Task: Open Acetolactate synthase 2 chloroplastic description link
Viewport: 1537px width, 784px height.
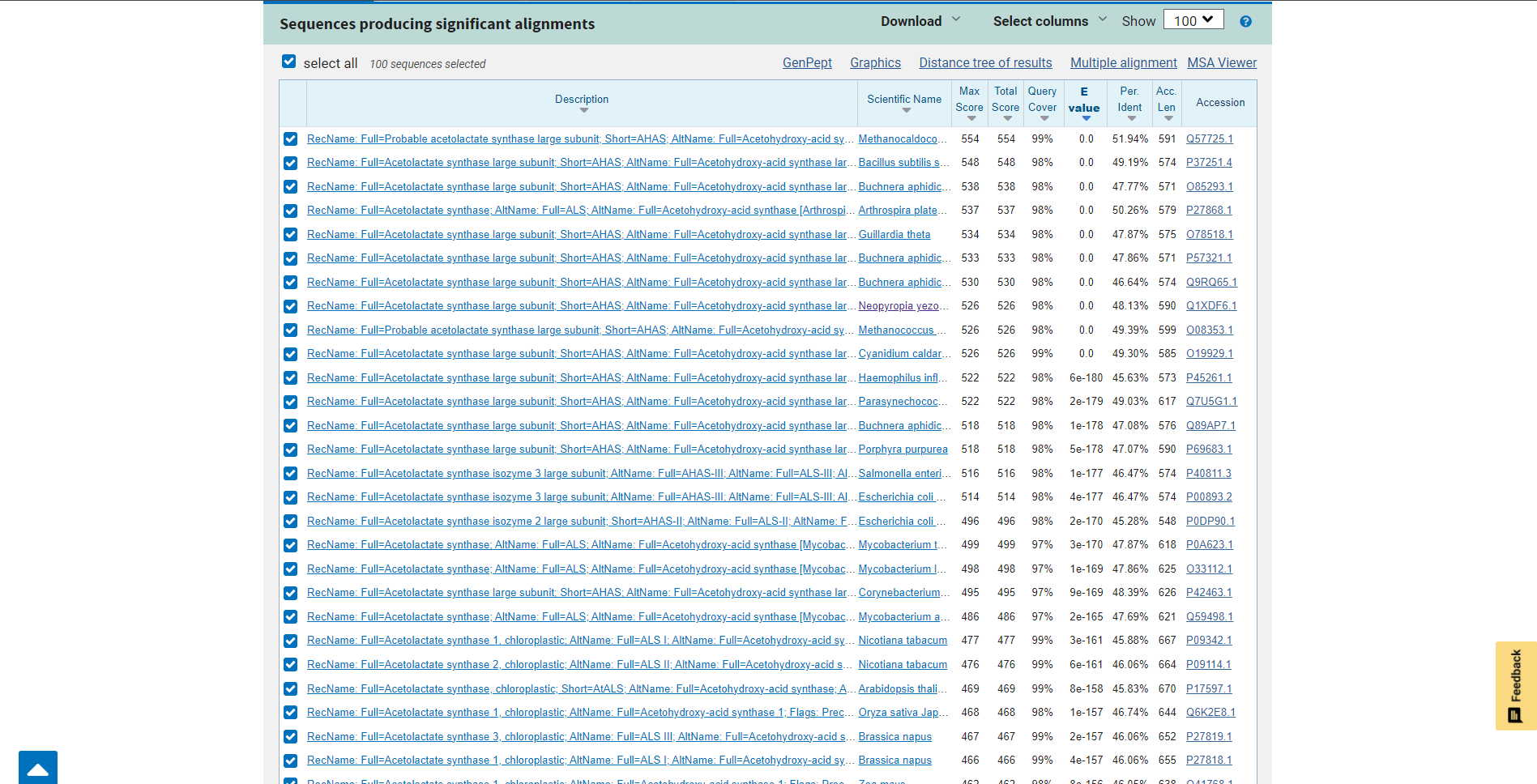Action: point(581,665)
